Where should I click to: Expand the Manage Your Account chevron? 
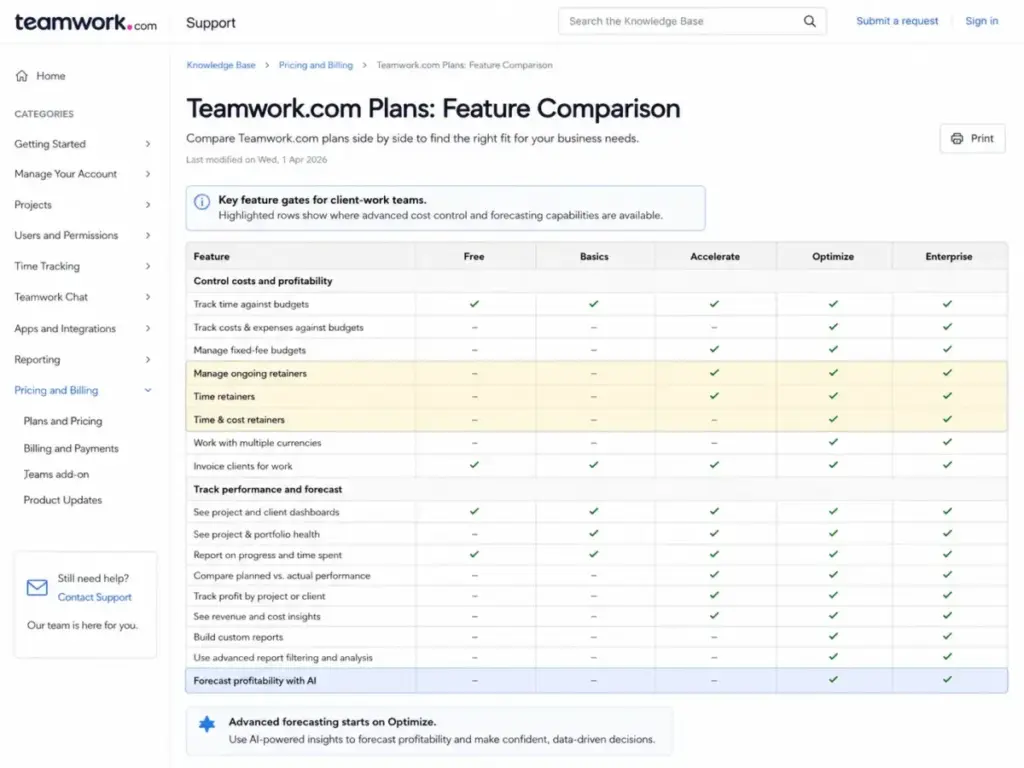pos(148,174)
